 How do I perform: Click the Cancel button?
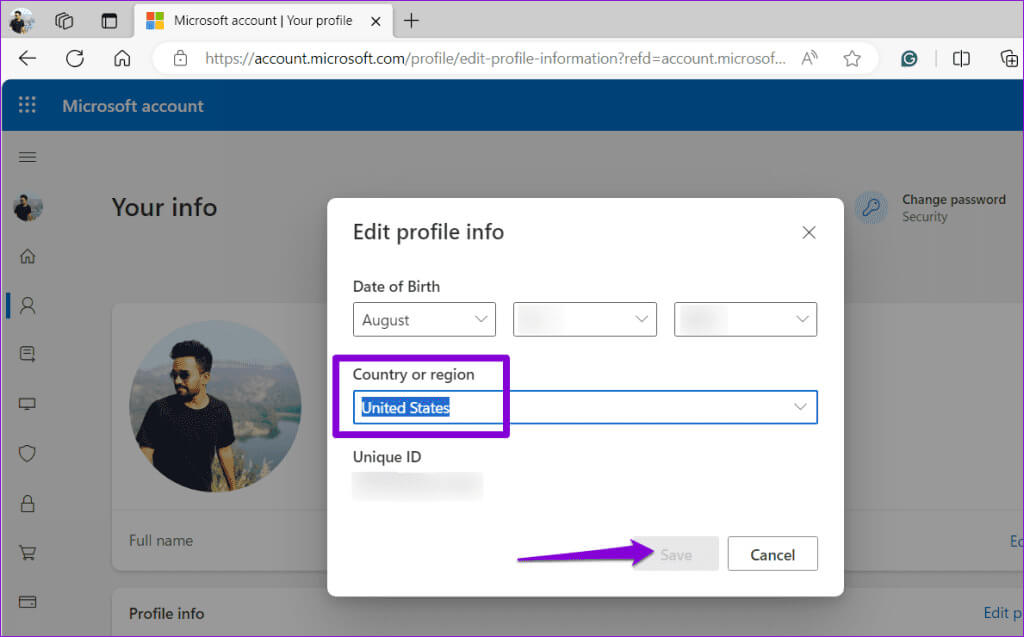(x=773, y=554)
